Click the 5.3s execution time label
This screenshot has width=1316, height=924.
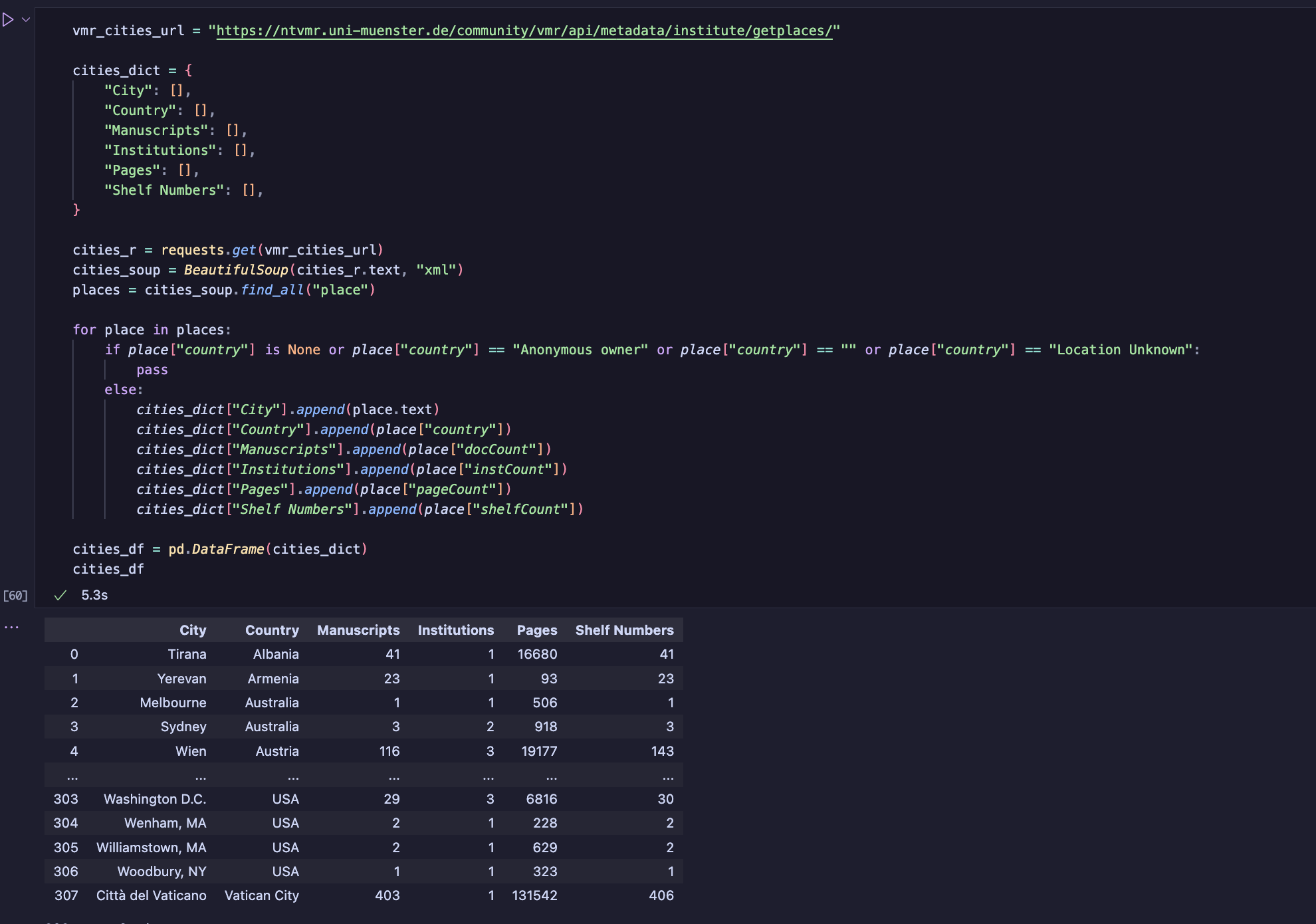pyautogui.click(x=94, y=596)
